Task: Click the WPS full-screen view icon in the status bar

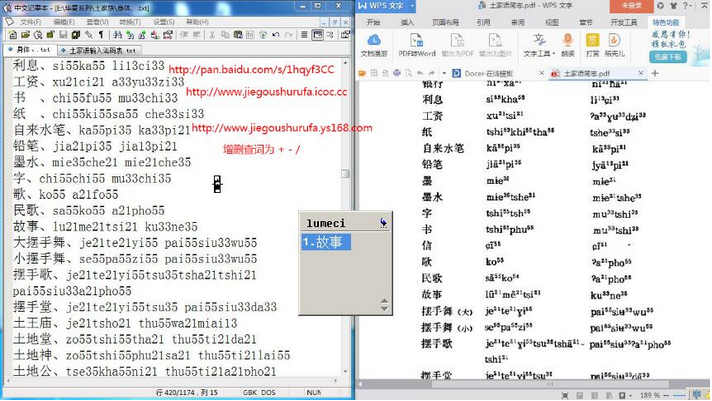Action: 564,396
